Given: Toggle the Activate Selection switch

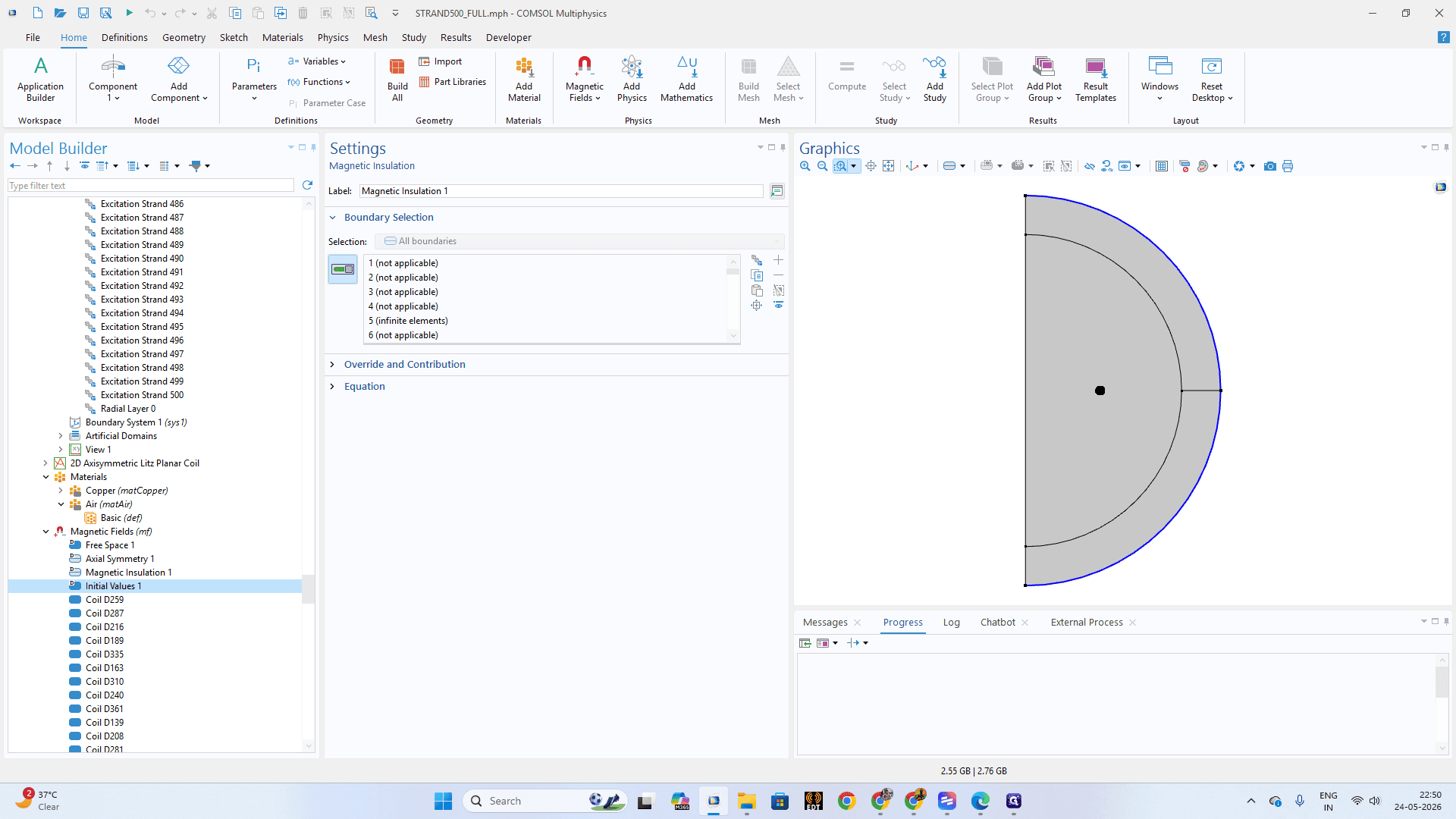Looking at the screenshot, I should (x=343, y=269).
